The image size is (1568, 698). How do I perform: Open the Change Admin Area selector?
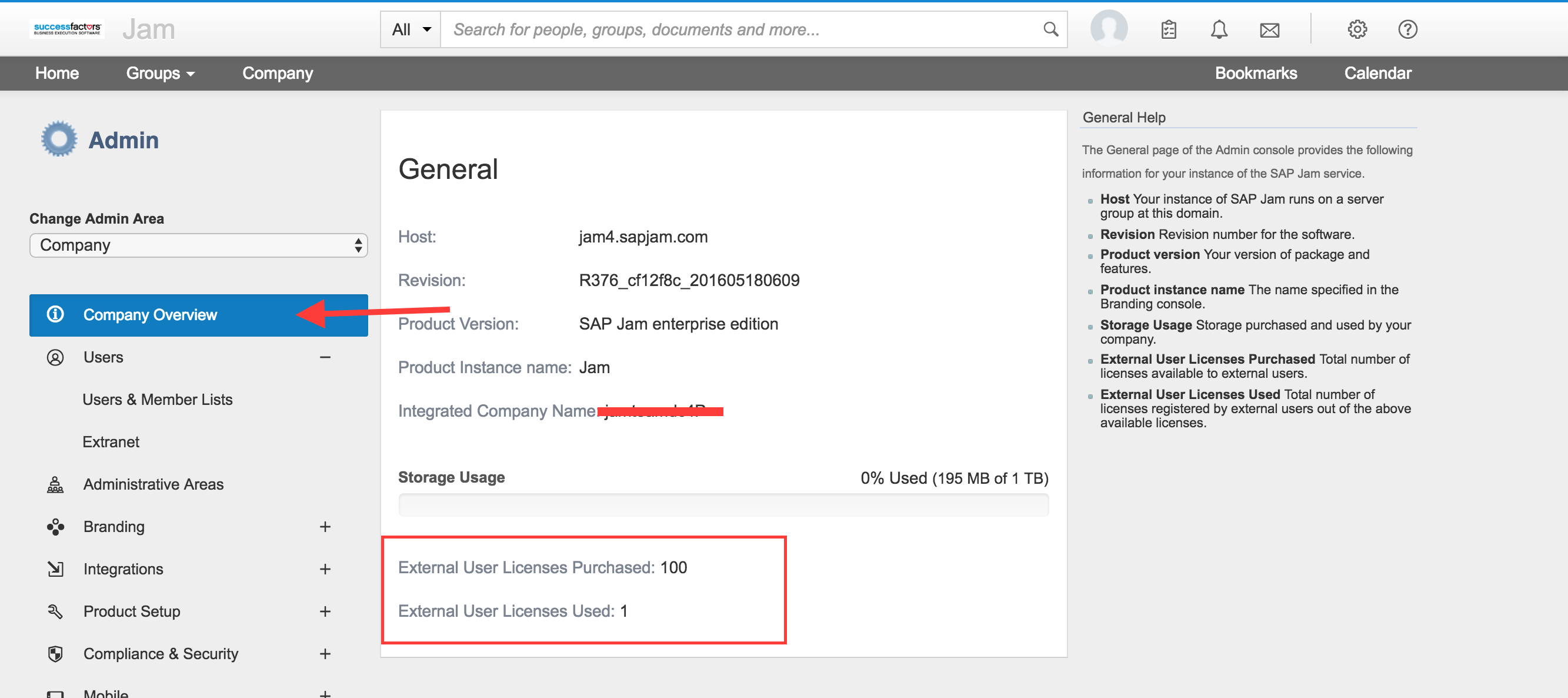click(198, 245)
